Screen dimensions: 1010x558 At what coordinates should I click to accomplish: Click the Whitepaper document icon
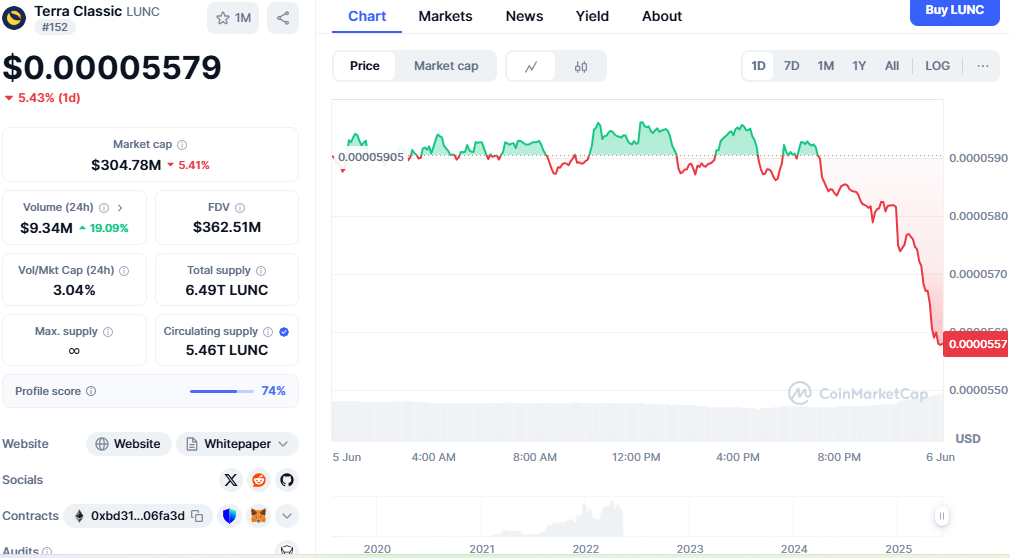(191, 444)
